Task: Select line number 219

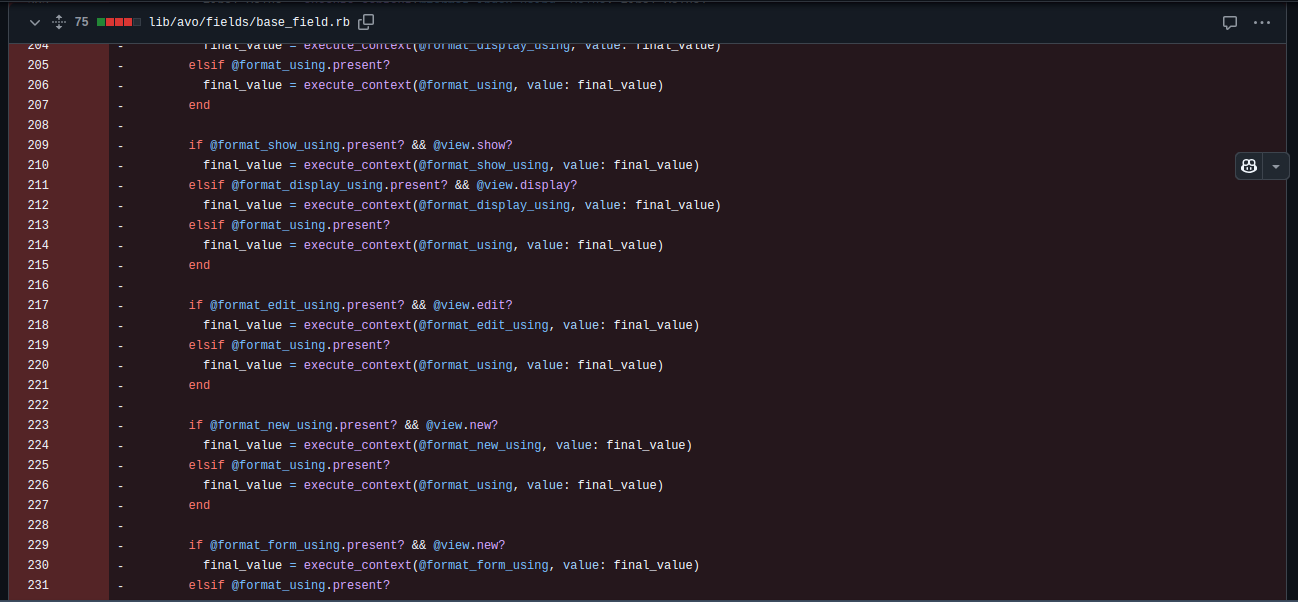Action: (x=38, y=345)
